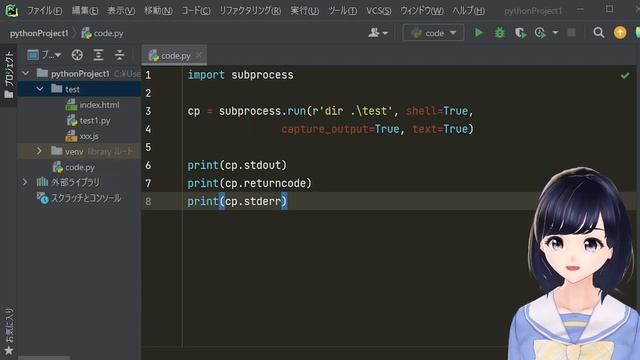Open Search Everywhere magnifier icon
This screenshot has width=640, height=360.
tap(598, 33)
